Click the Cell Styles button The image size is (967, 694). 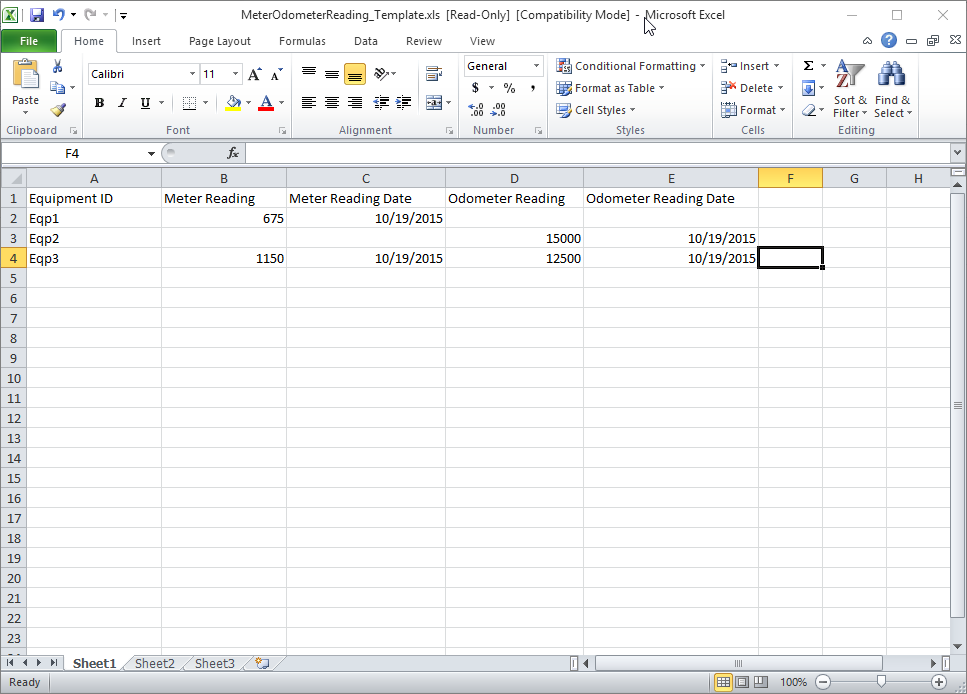pyautogui.click(x=596, y=110)
